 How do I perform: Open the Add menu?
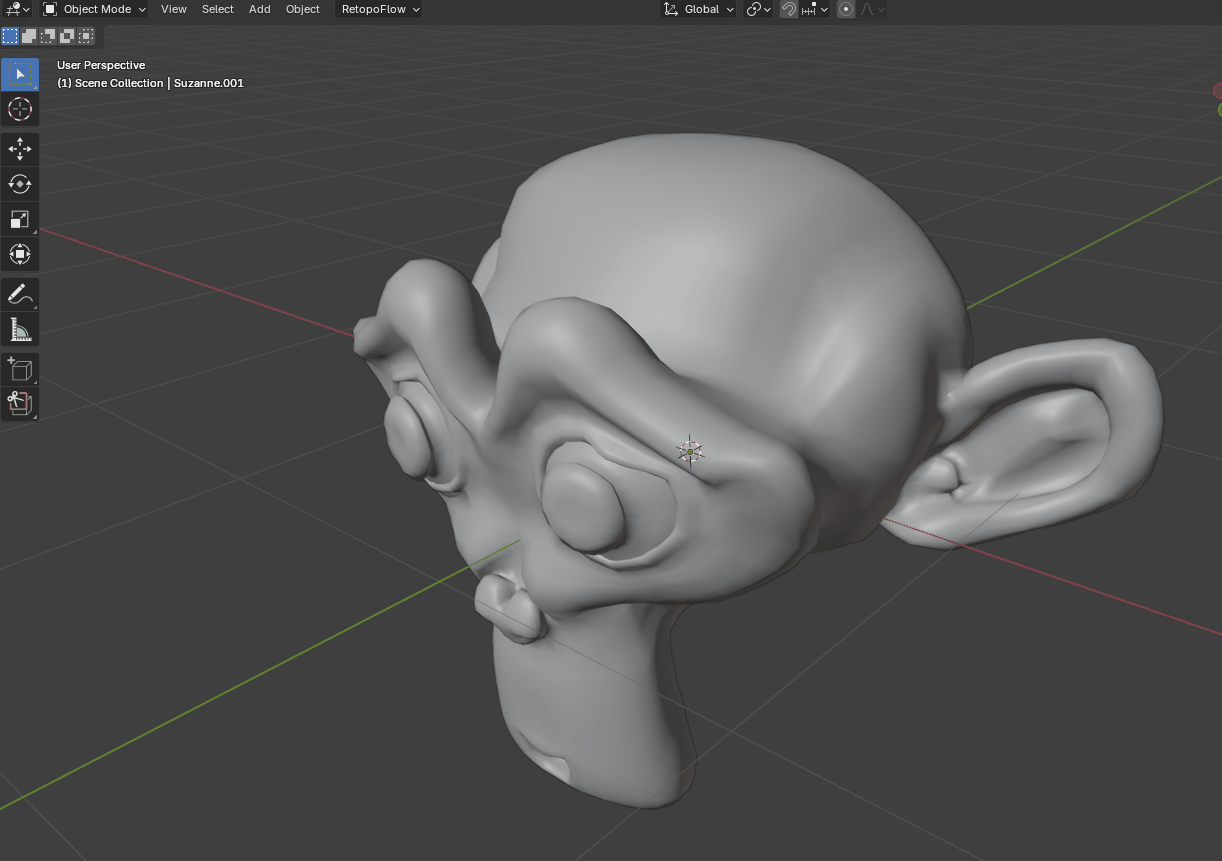coord(260,9)
